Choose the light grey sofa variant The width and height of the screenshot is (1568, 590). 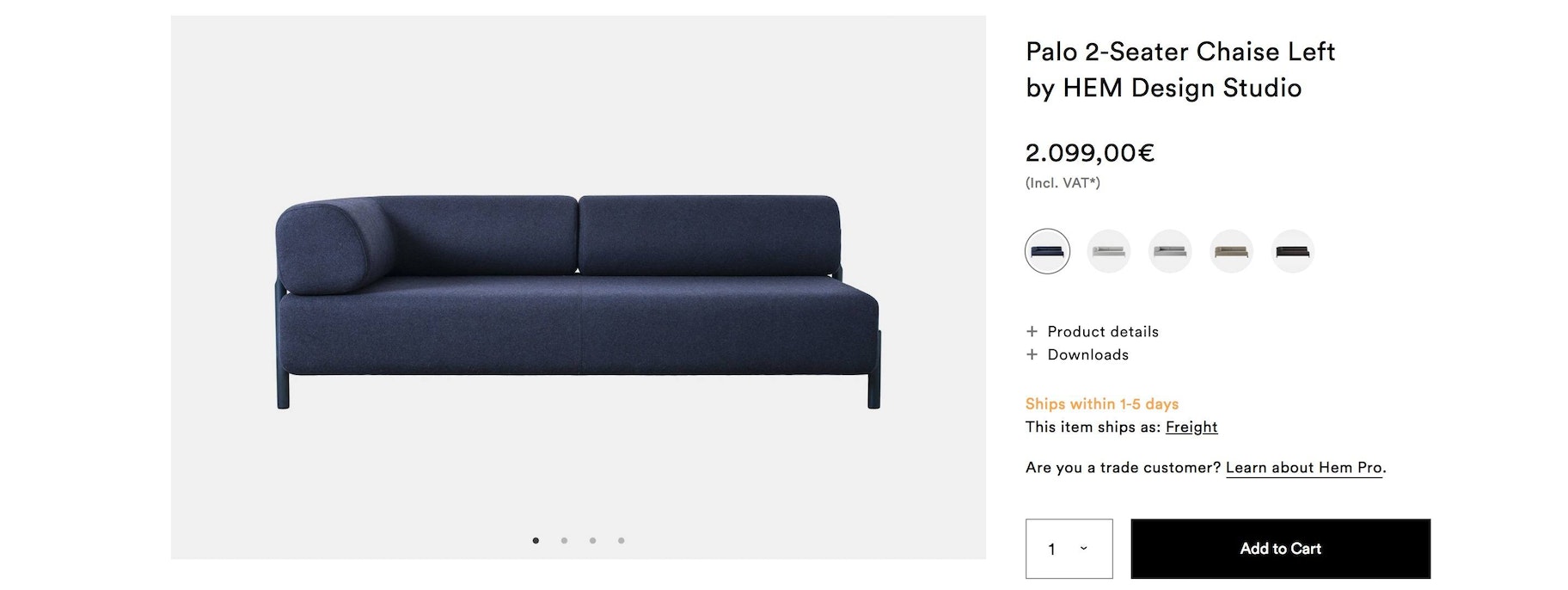[x=1108, y=251]
